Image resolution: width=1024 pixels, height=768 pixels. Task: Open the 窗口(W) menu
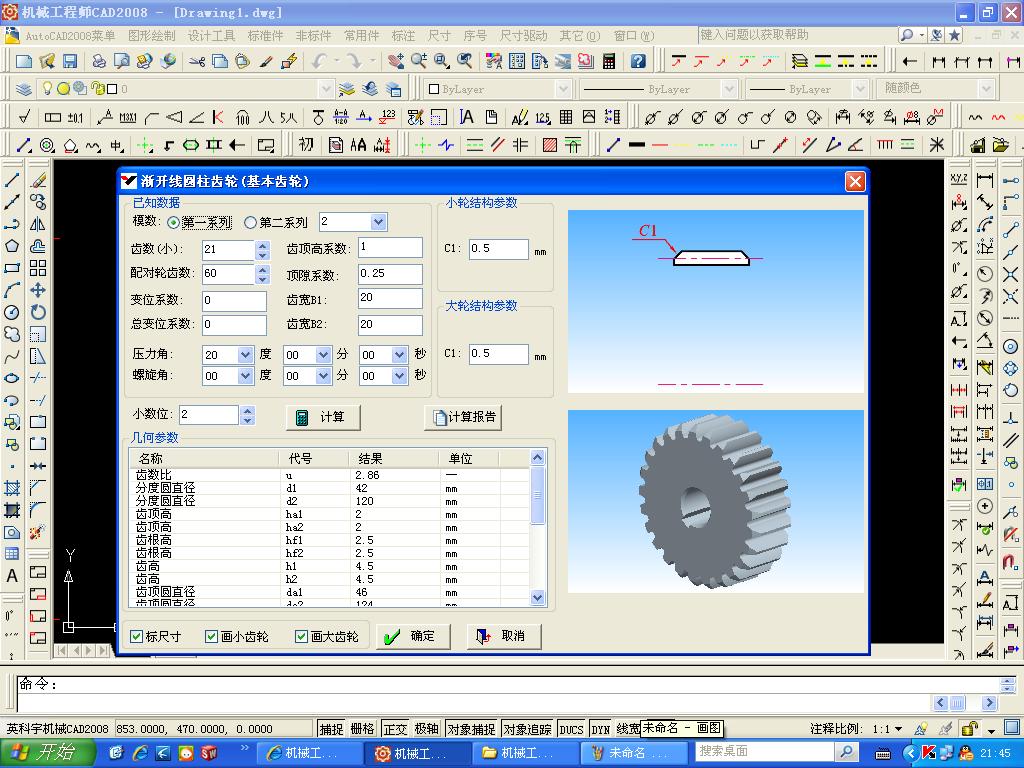pos(633,35)
